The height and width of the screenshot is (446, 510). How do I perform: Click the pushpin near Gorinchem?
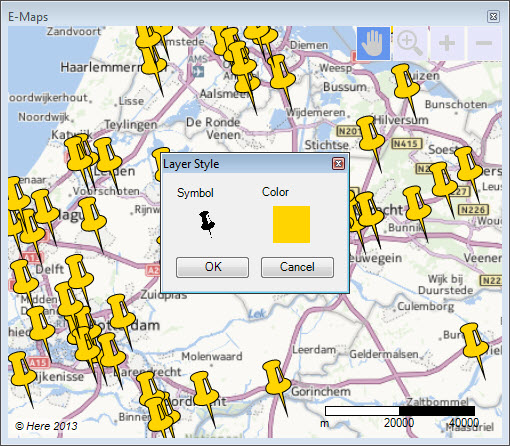coord(278,383)
